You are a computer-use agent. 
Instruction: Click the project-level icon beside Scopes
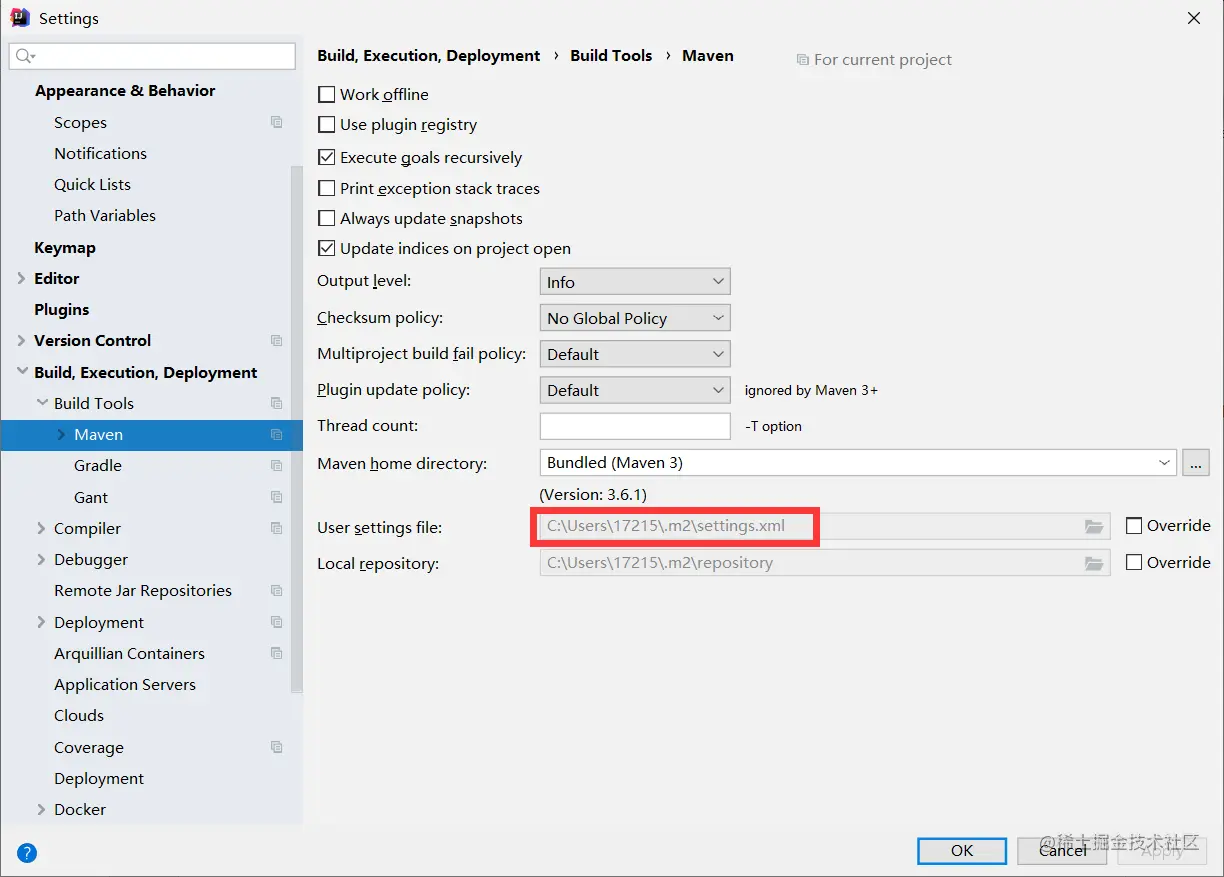point(277,122)
